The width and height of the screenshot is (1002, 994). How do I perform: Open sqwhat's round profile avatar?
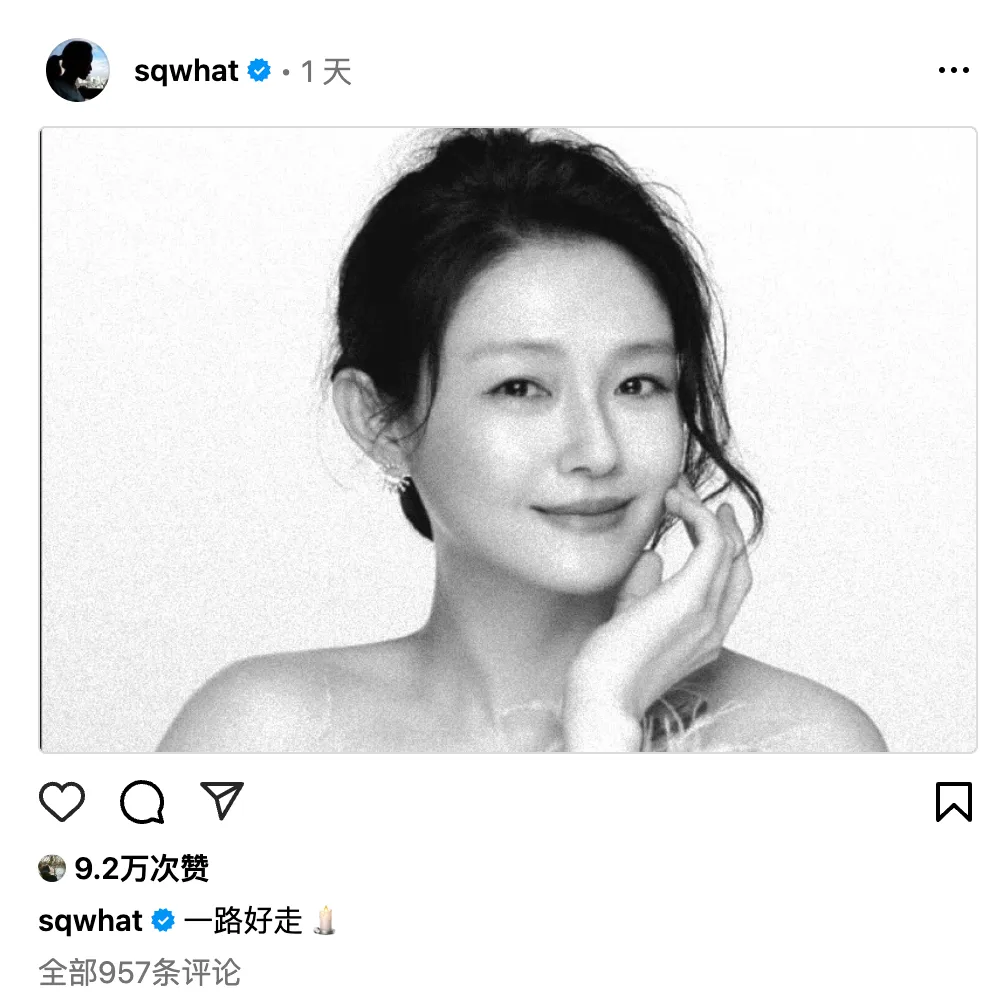[x=77, y=70]
